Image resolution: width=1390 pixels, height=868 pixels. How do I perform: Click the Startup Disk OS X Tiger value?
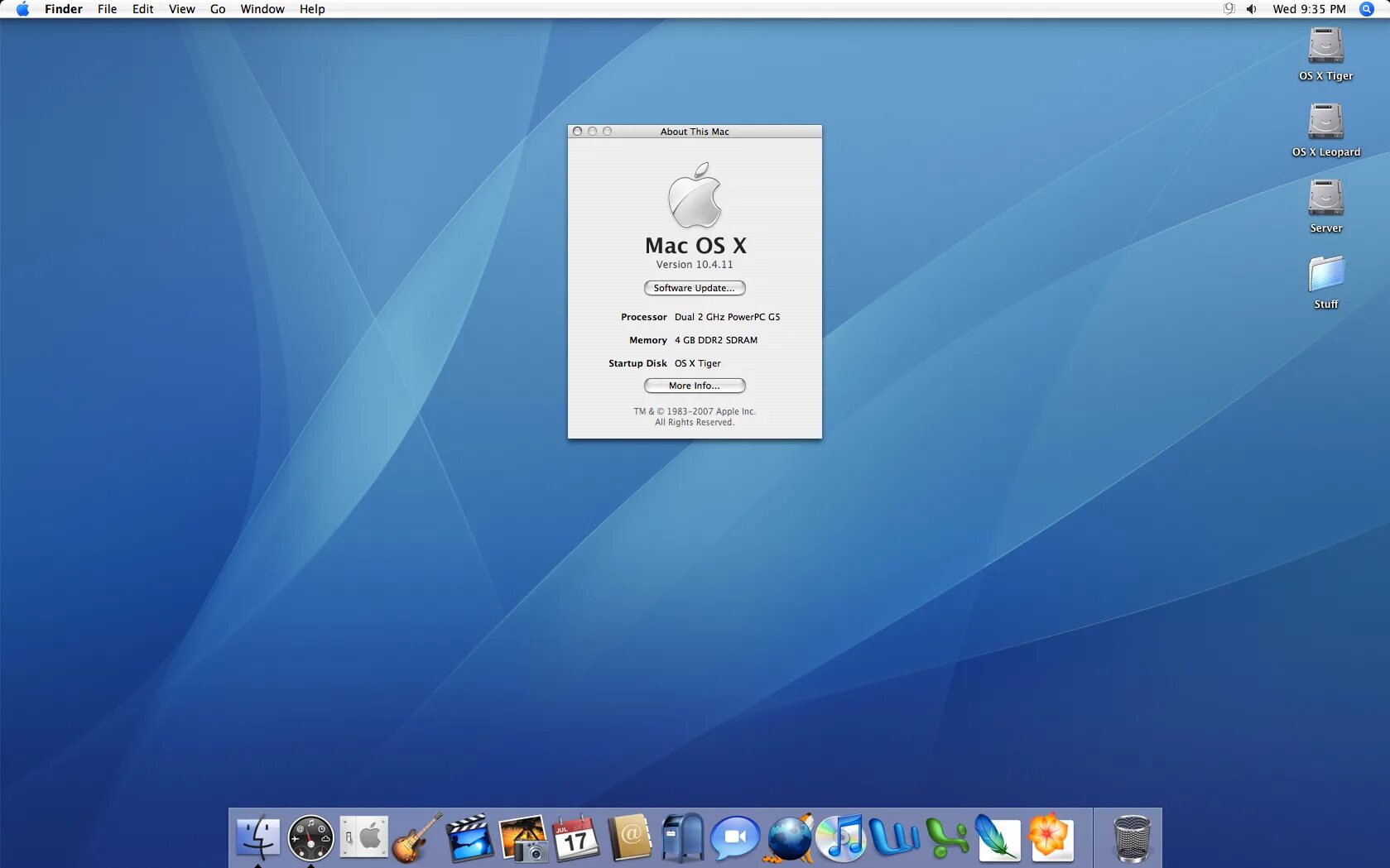point(697,363)
